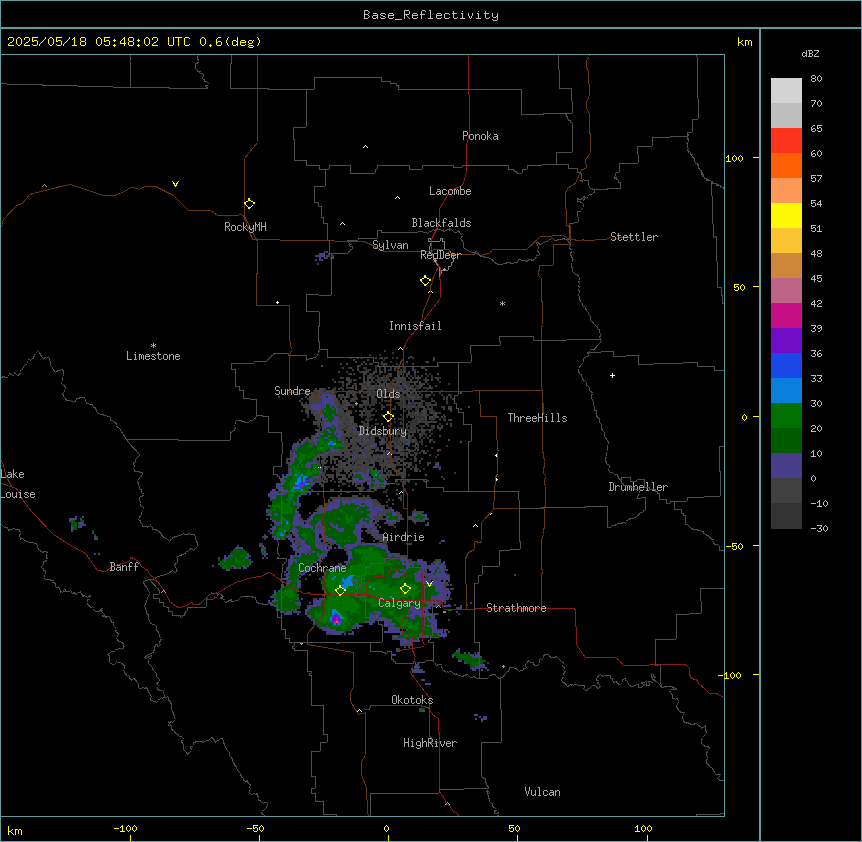Click the yellow diamond marker near RockyMH

click(x=249, y=204)
